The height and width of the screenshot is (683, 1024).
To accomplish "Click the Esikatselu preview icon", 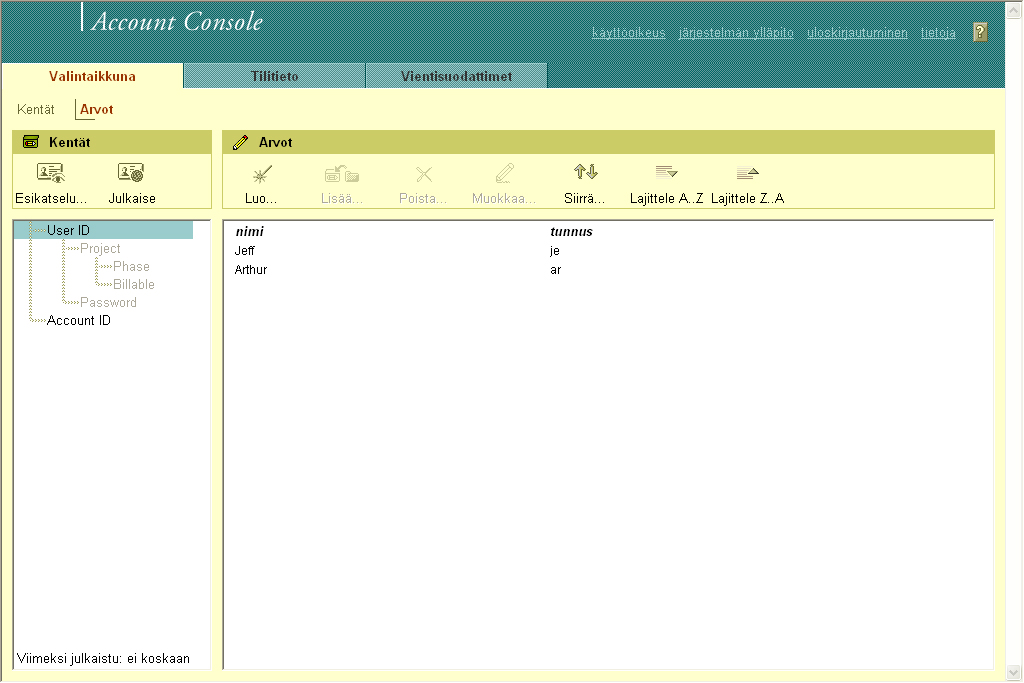I will [50, 173].
